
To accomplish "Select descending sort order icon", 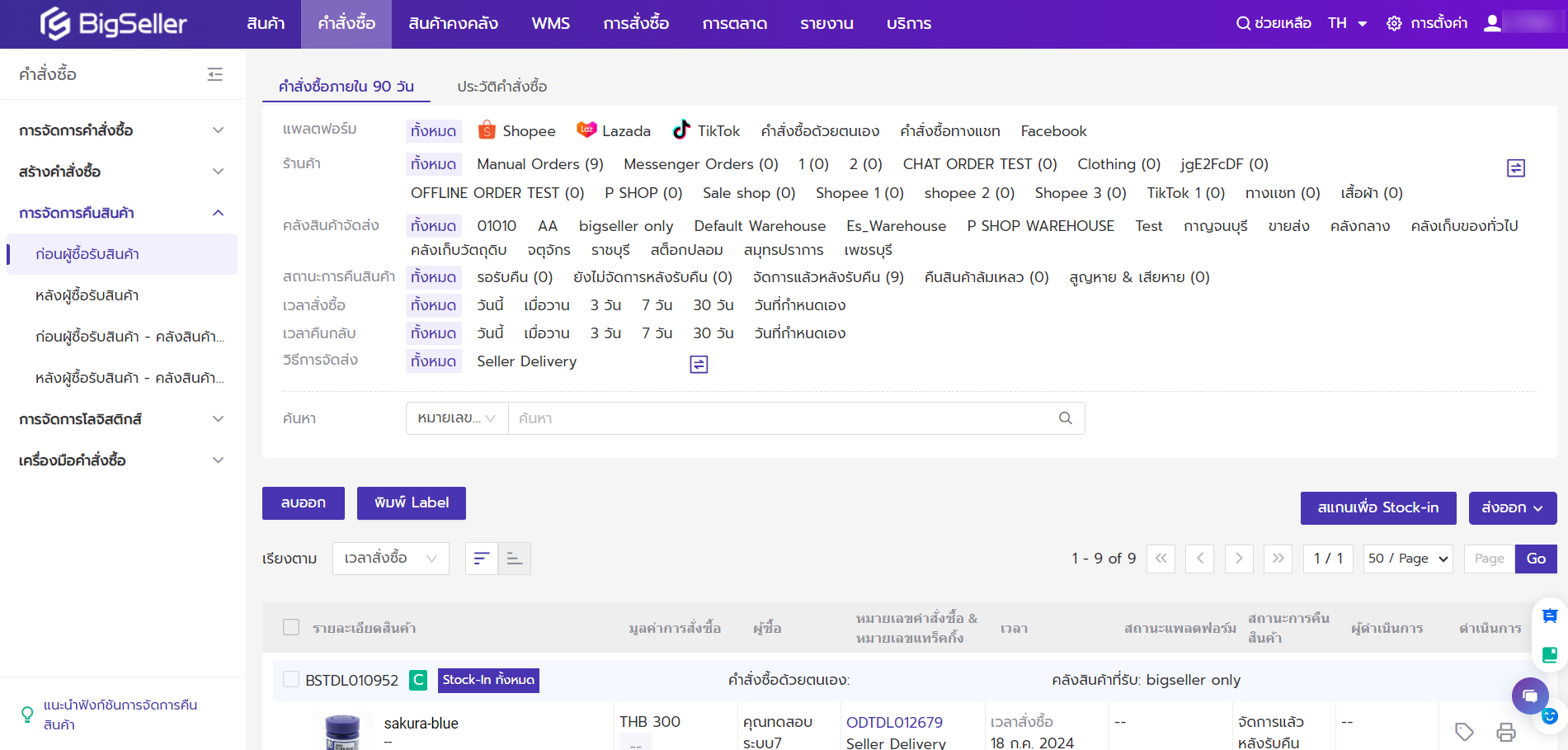I will (482, 559).
